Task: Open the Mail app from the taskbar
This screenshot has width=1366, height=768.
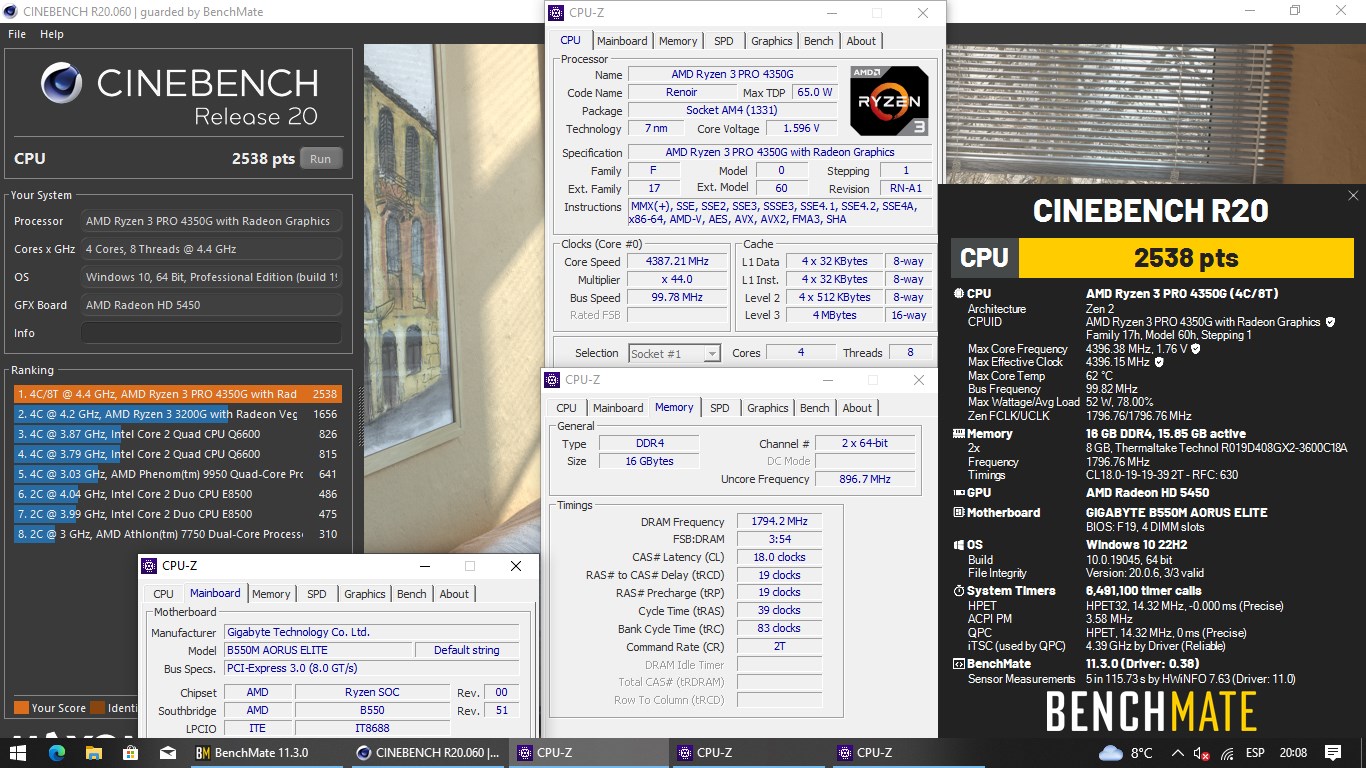Action: point(169,752)
